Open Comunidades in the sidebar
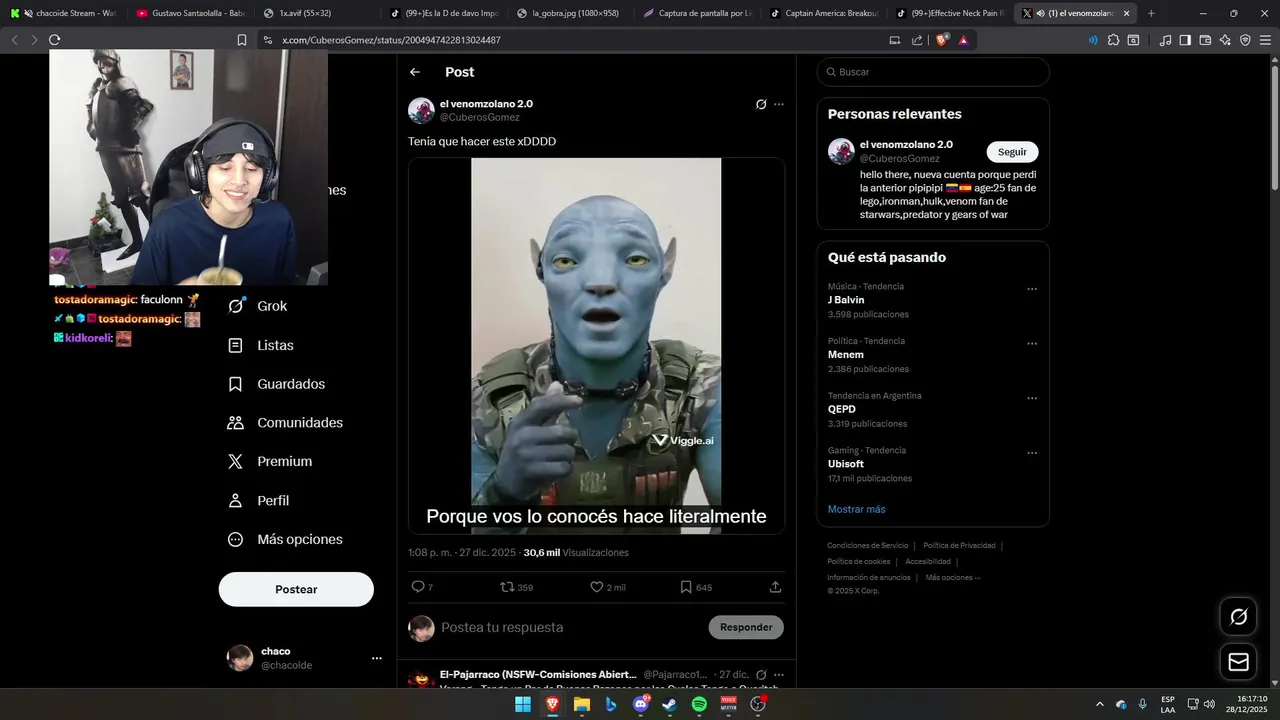 (285, 423)
